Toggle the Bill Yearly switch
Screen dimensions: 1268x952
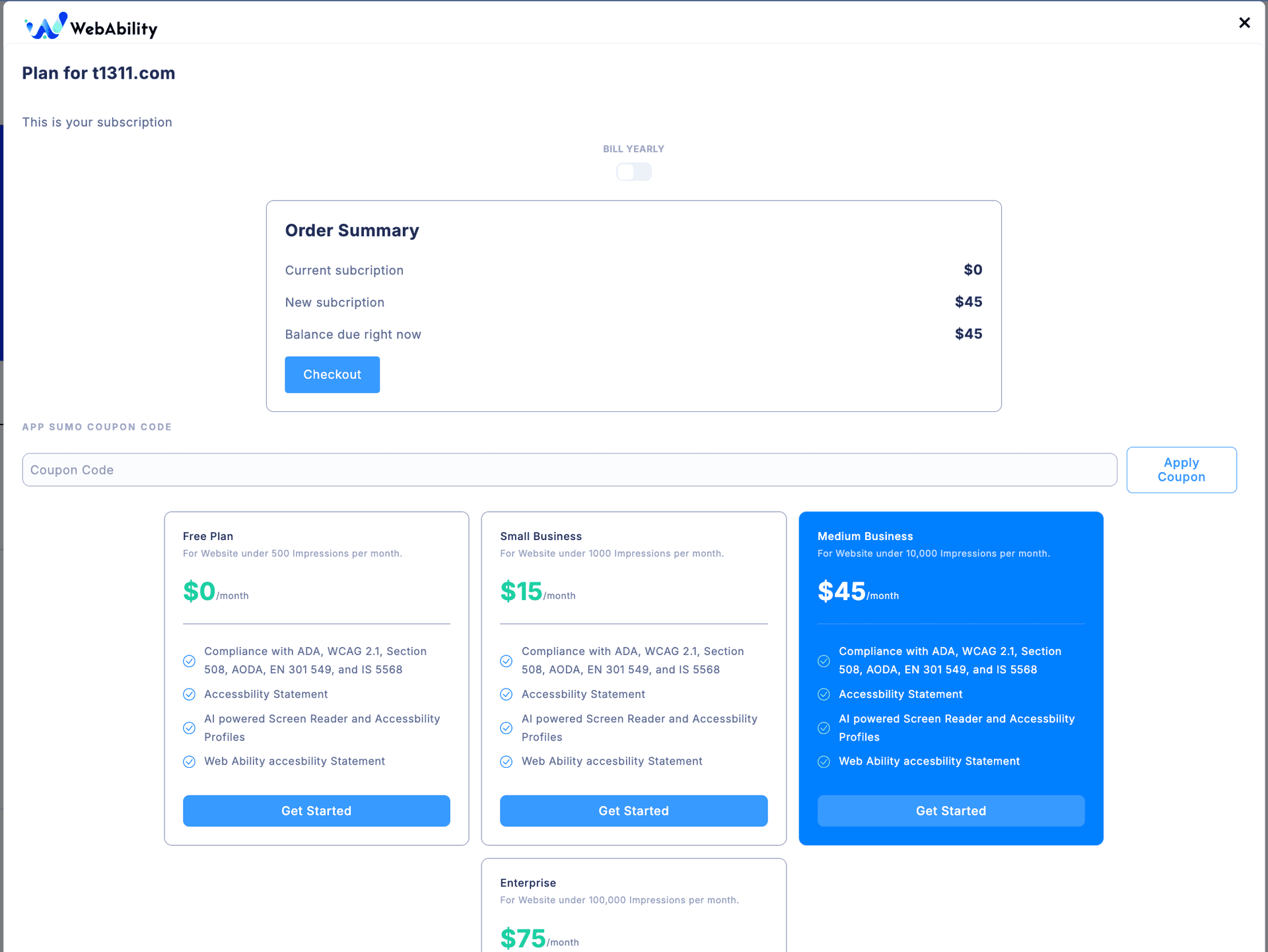pos(633,172)
